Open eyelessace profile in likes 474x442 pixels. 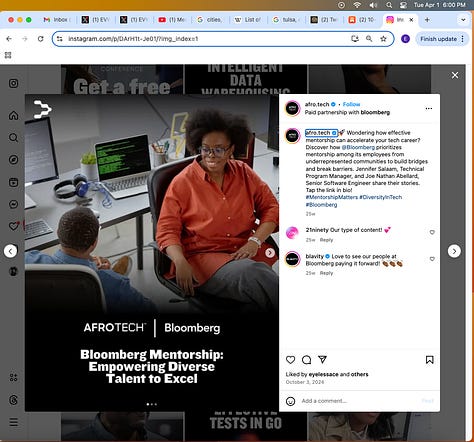[323, 374]
